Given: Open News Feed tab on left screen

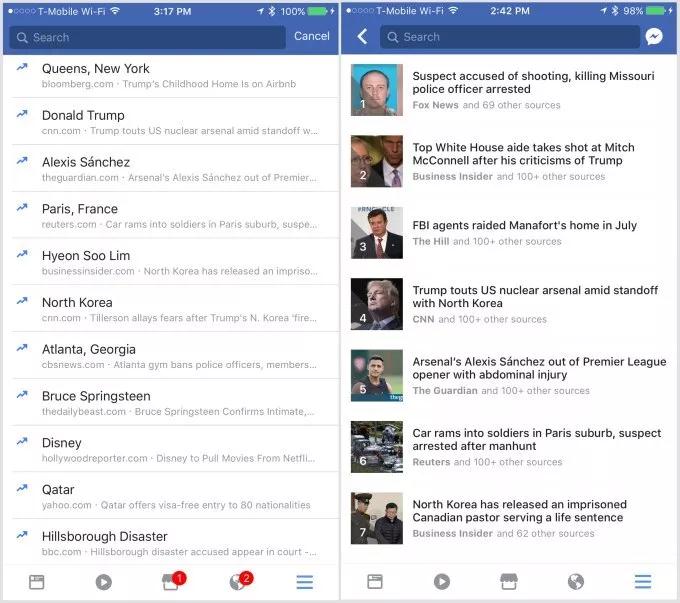Looking at the screenshot, I should 37,582.
